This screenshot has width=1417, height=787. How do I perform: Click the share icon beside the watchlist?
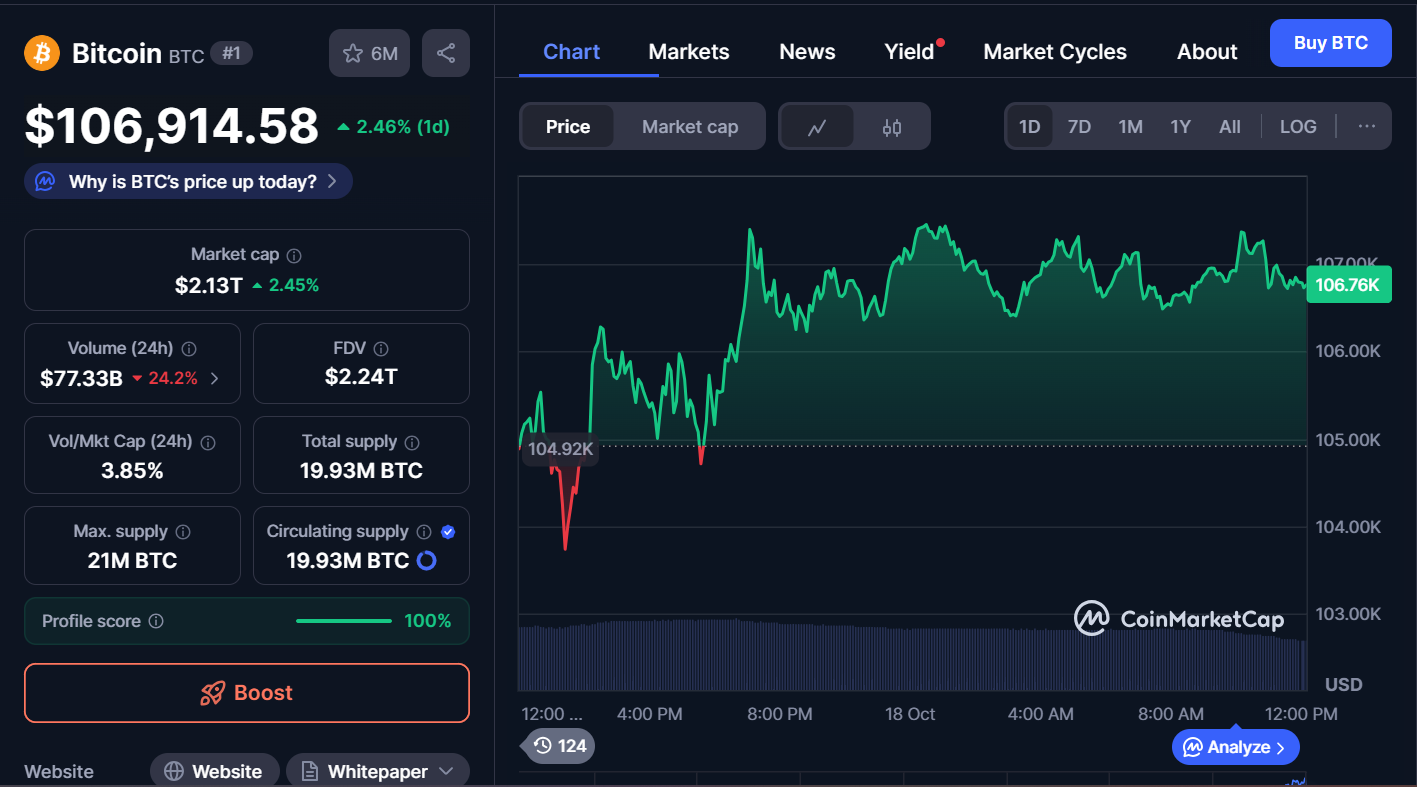point(446,53)
